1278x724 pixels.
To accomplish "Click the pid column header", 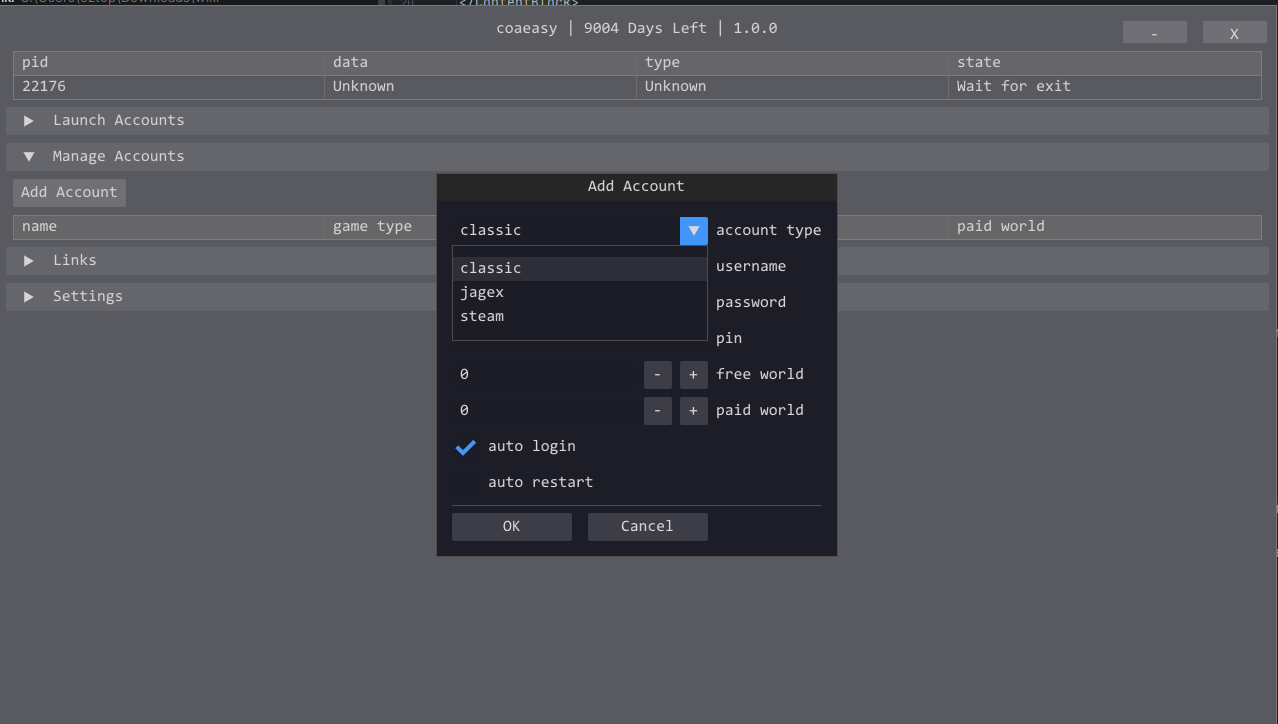I will 169,62.
